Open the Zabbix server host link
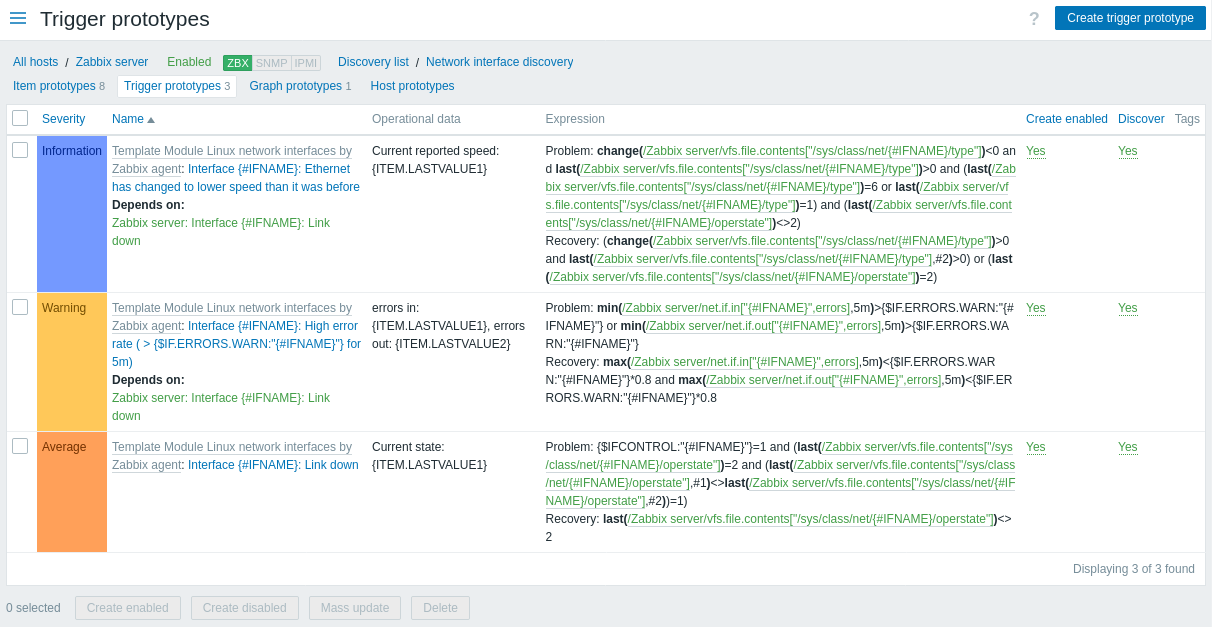1212x627 pixels. click(x=112, y=62)
